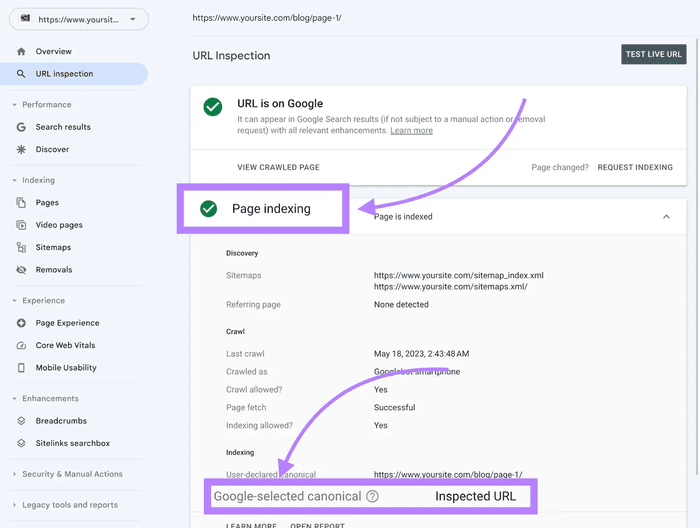Collapse the Page indexing section chevron

666,216
